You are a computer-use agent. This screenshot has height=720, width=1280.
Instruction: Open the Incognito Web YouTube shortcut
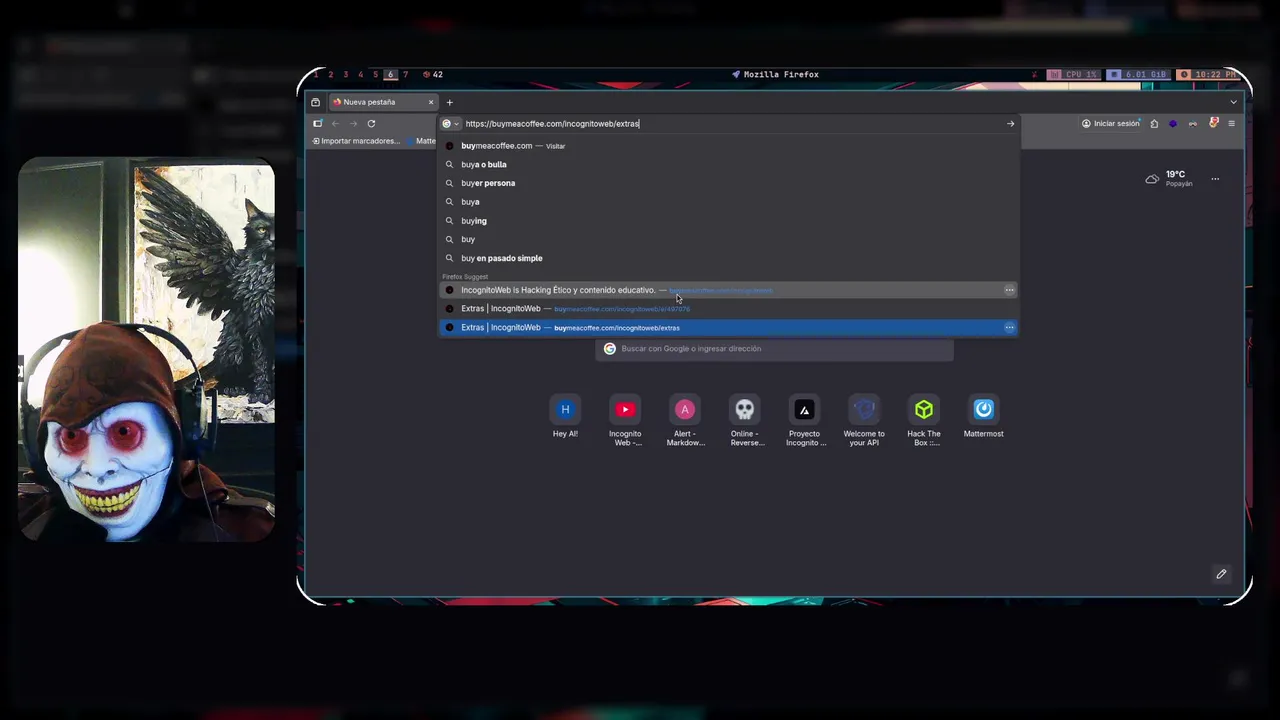(625, 421)
